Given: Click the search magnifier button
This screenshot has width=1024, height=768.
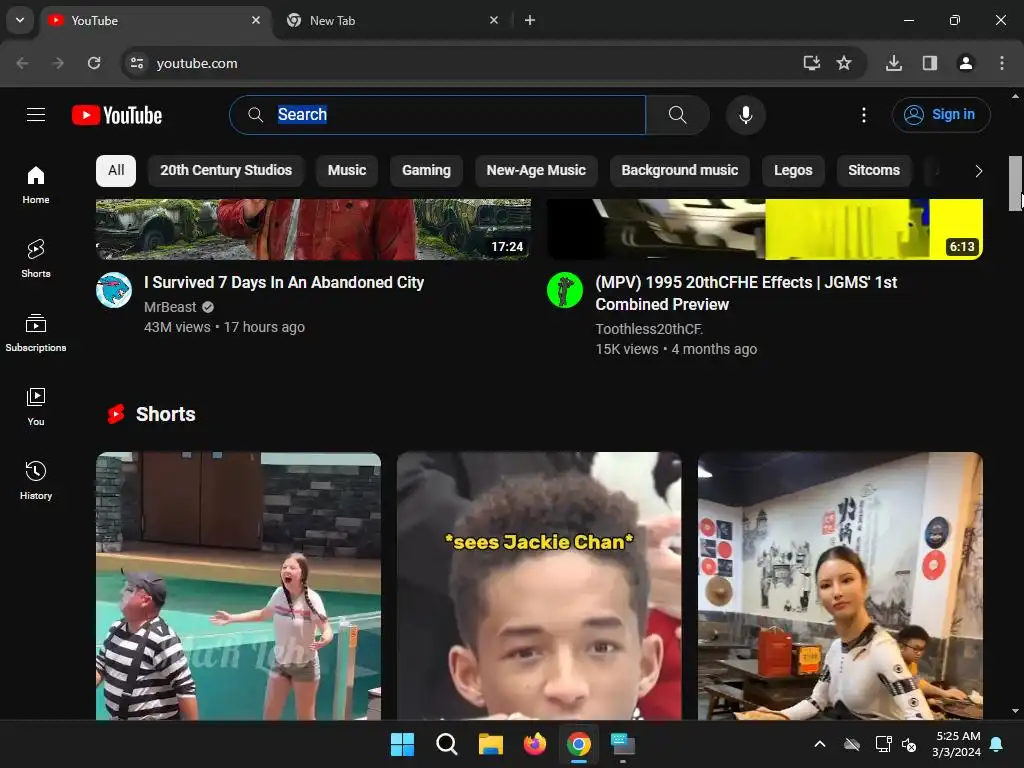Looking at the screenshot, I should point(677,115).
